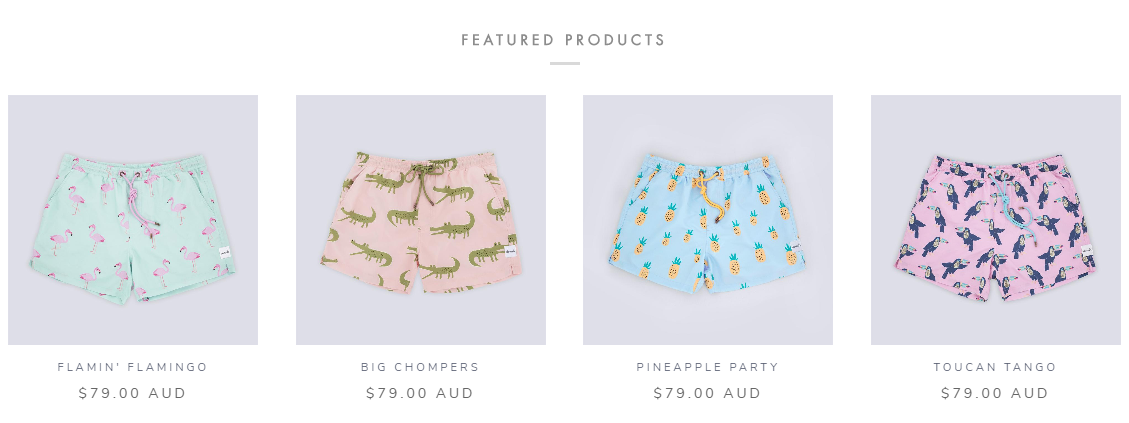Click the FLAMIN' FLAMINGO product title
The image size is (1129, 423).
tap(132, 367)
